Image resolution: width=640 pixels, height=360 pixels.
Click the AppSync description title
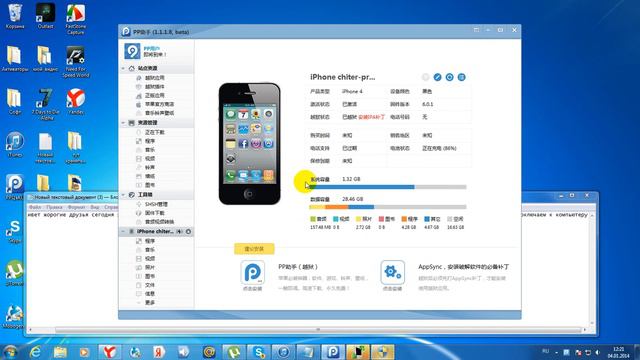tap(464, 267)
